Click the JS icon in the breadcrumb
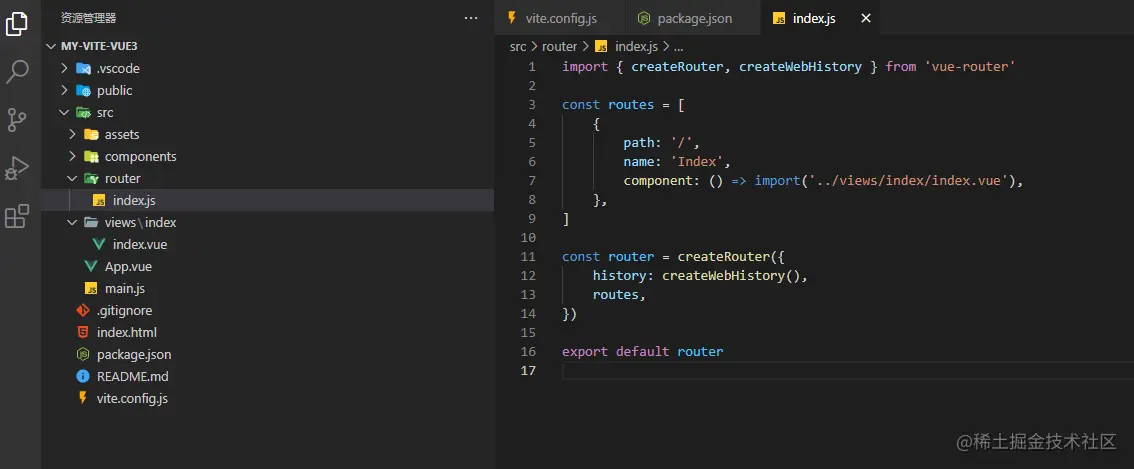This screenshot has width=1134, height=469. (601, 46)
